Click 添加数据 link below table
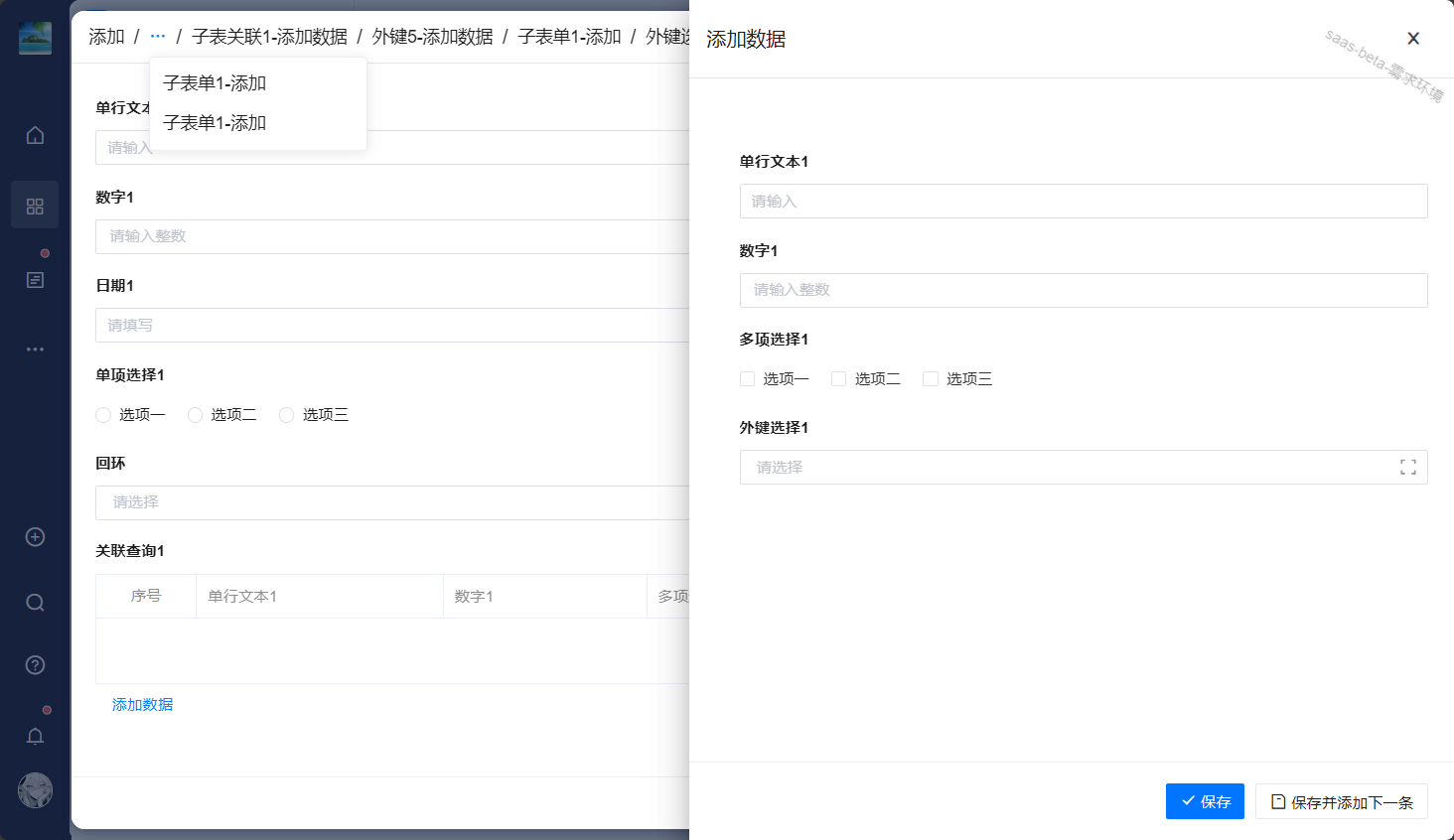Image resolution: width=1454 pixels, height=840 pixels. click(x=142, y=705)
